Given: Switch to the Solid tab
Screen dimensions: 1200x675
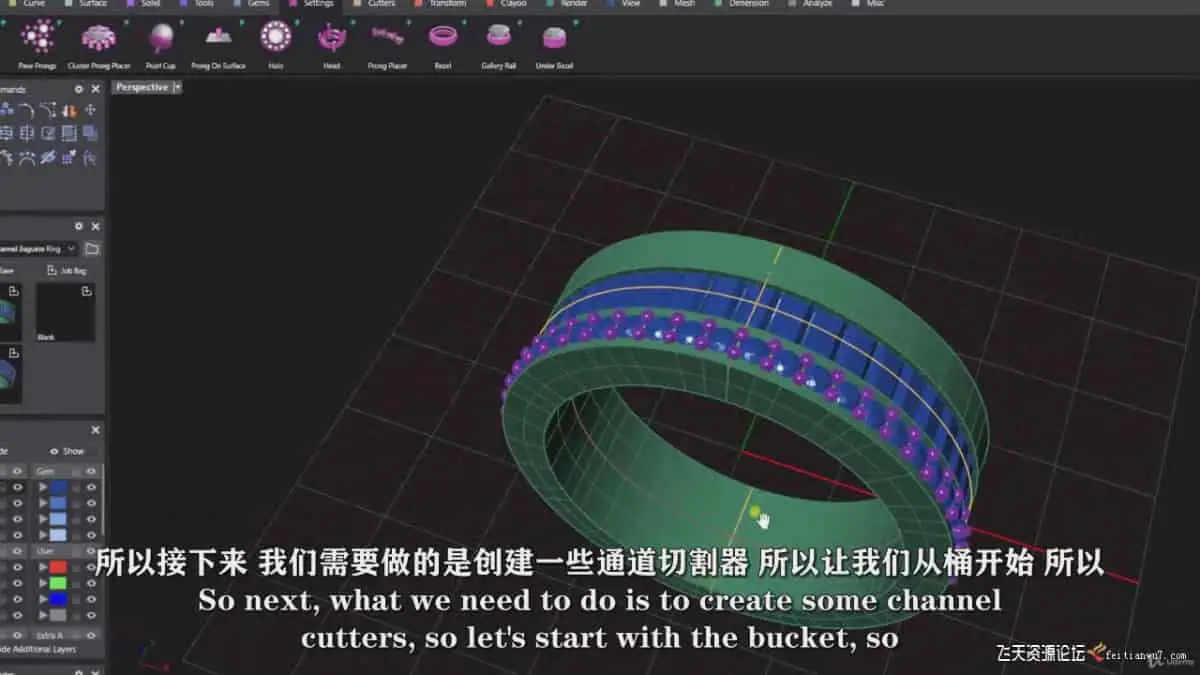Looking at the screenshot, I should tap(146, 4).
